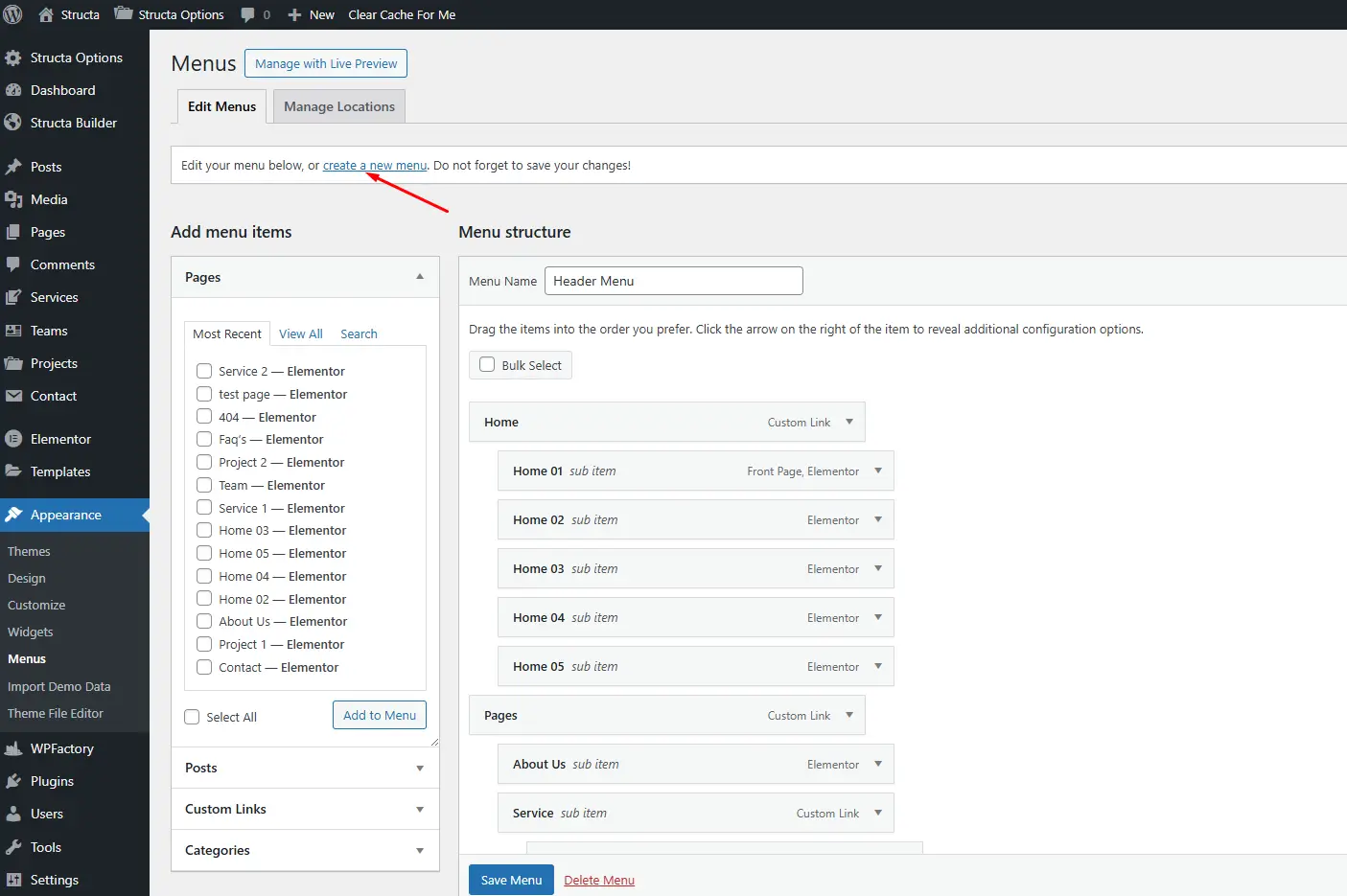Expand Home menu item options arrow

click(x=849, y=422)
